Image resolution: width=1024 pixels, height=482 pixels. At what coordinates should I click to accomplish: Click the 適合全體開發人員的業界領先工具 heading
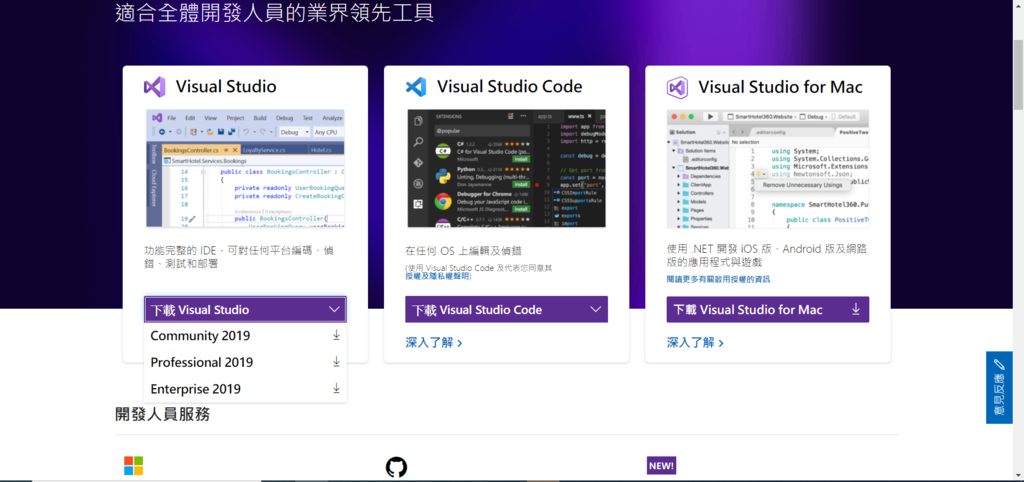point(274,13)
